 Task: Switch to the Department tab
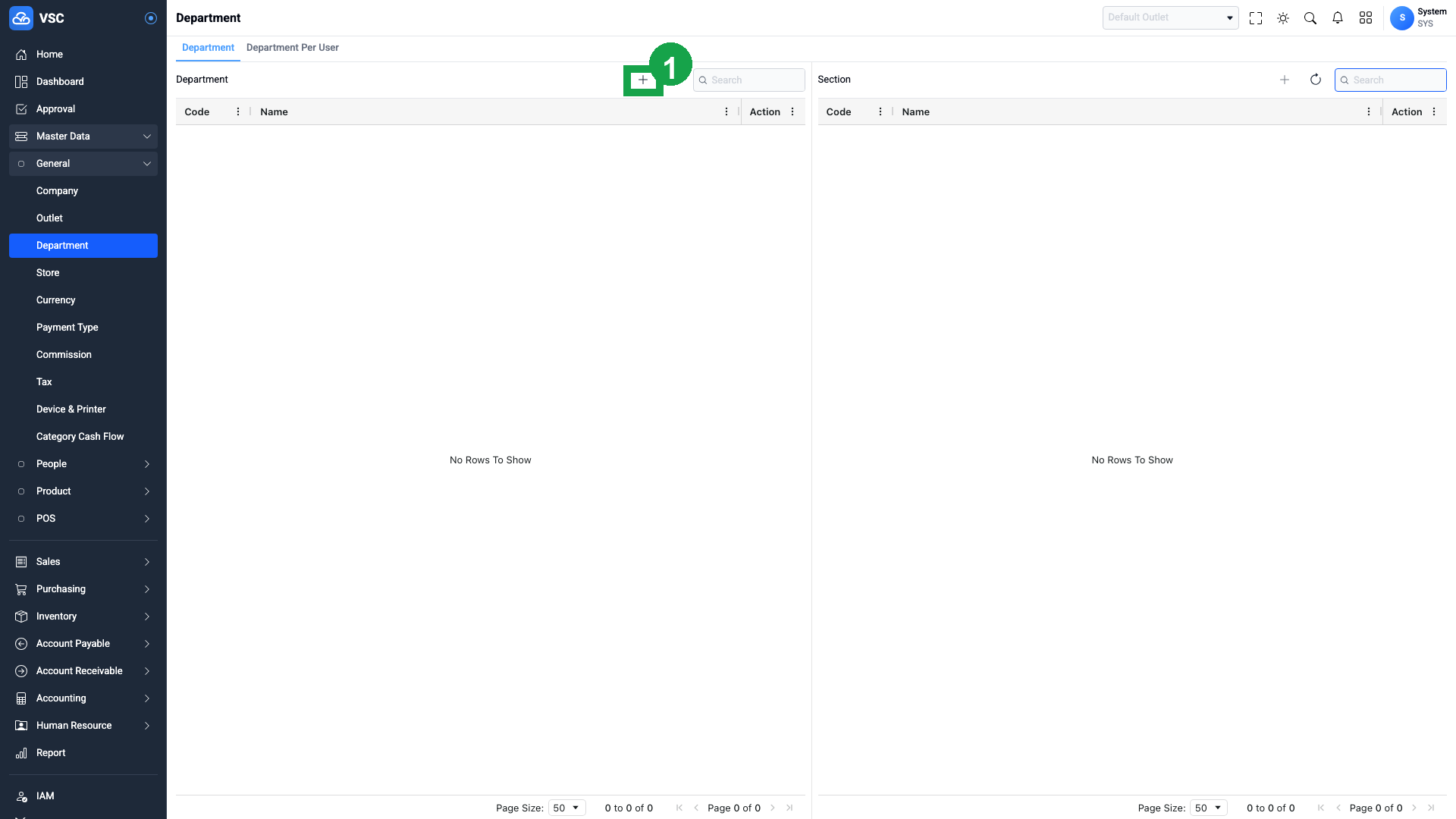pos(208,48)
